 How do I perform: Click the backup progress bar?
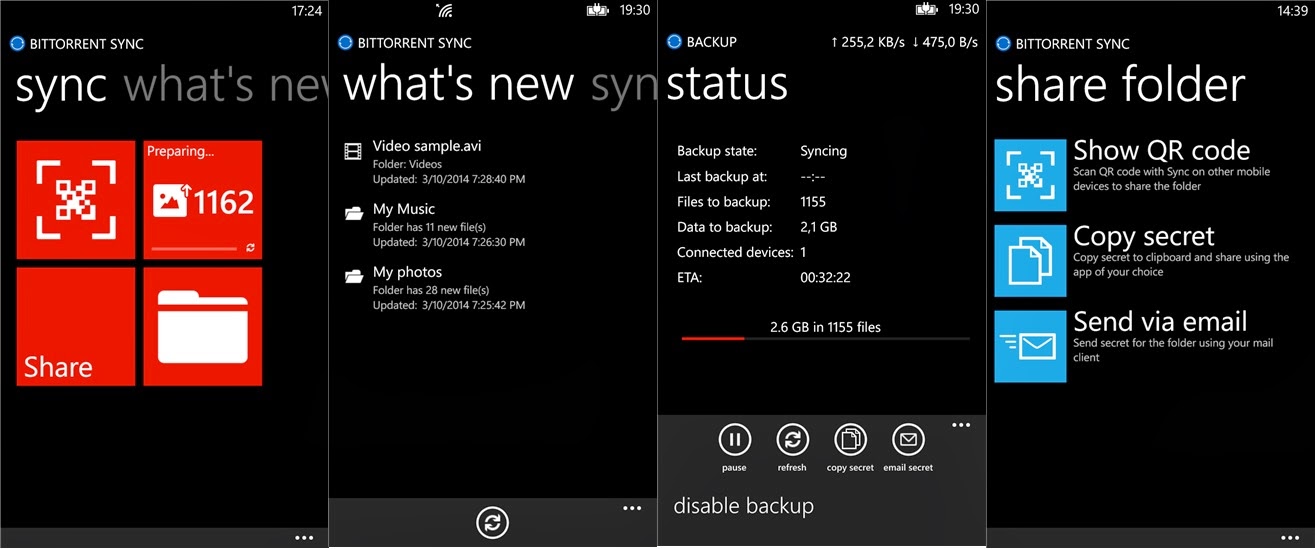825,339
